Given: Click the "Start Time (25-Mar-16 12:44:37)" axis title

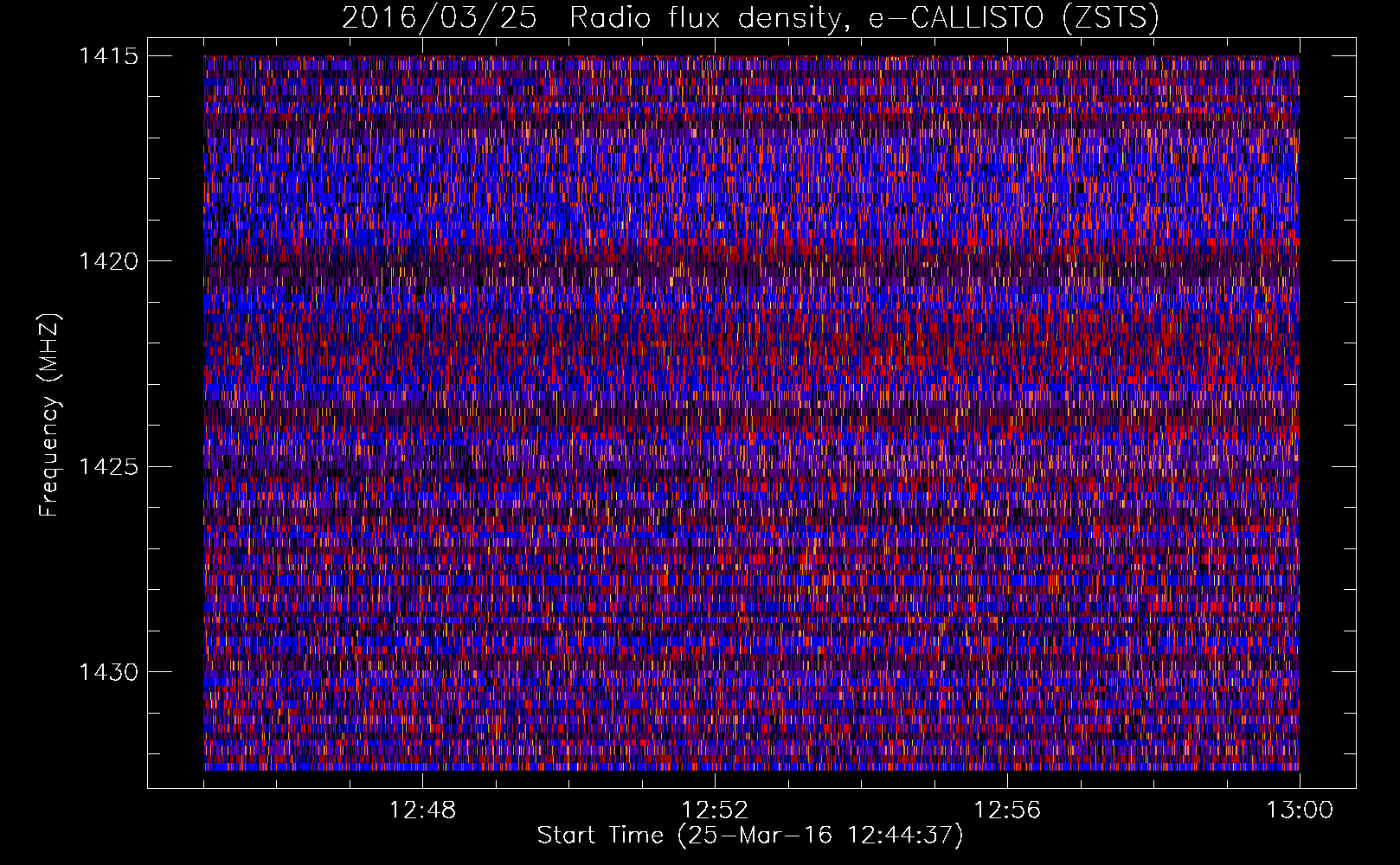Looking at the screenshot, I should tap(750, 836).
